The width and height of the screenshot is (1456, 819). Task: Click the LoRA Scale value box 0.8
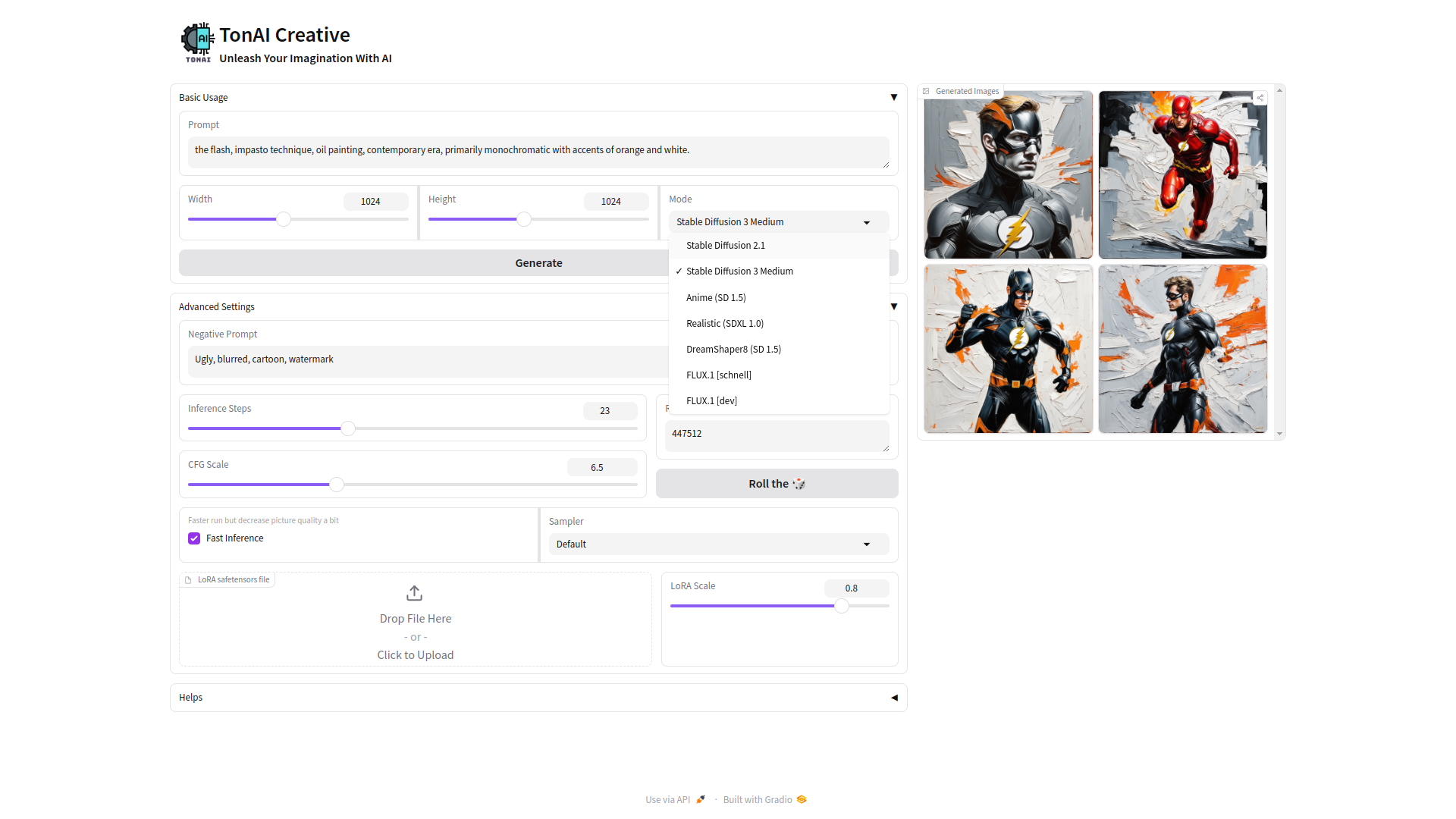pos(856,588)
